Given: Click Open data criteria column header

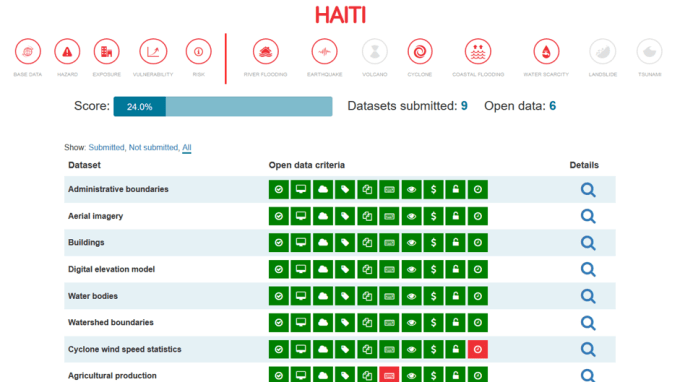Looking at the screenshot, I should click(307, 165).
